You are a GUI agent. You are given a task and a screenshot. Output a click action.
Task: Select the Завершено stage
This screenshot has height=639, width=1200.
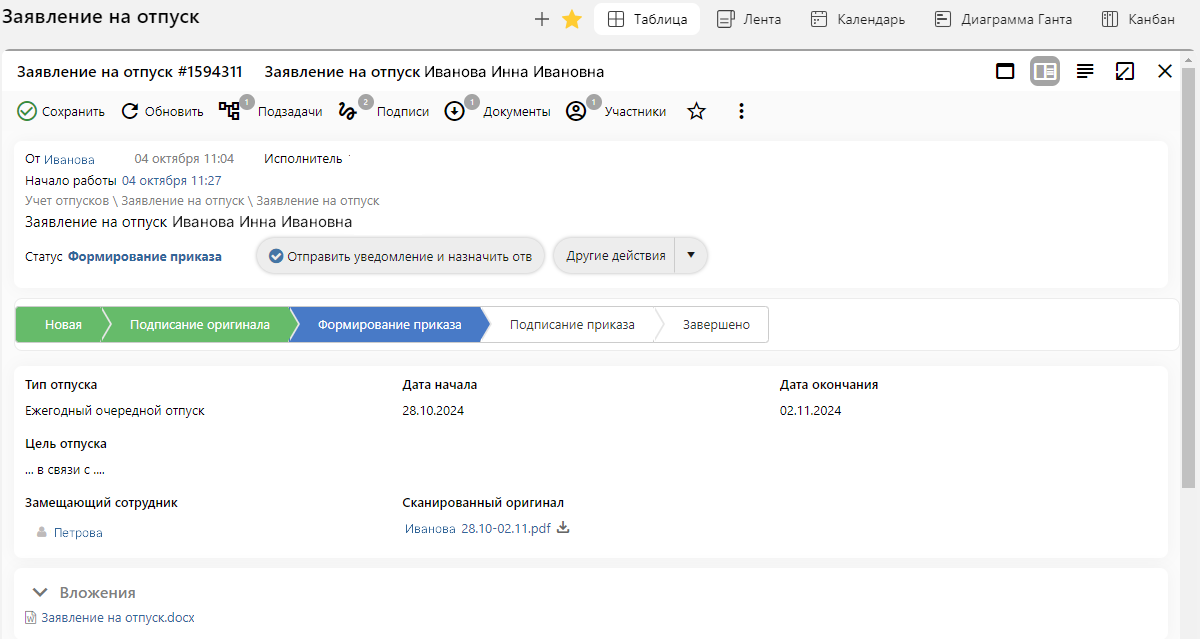[x=716, y=325]
